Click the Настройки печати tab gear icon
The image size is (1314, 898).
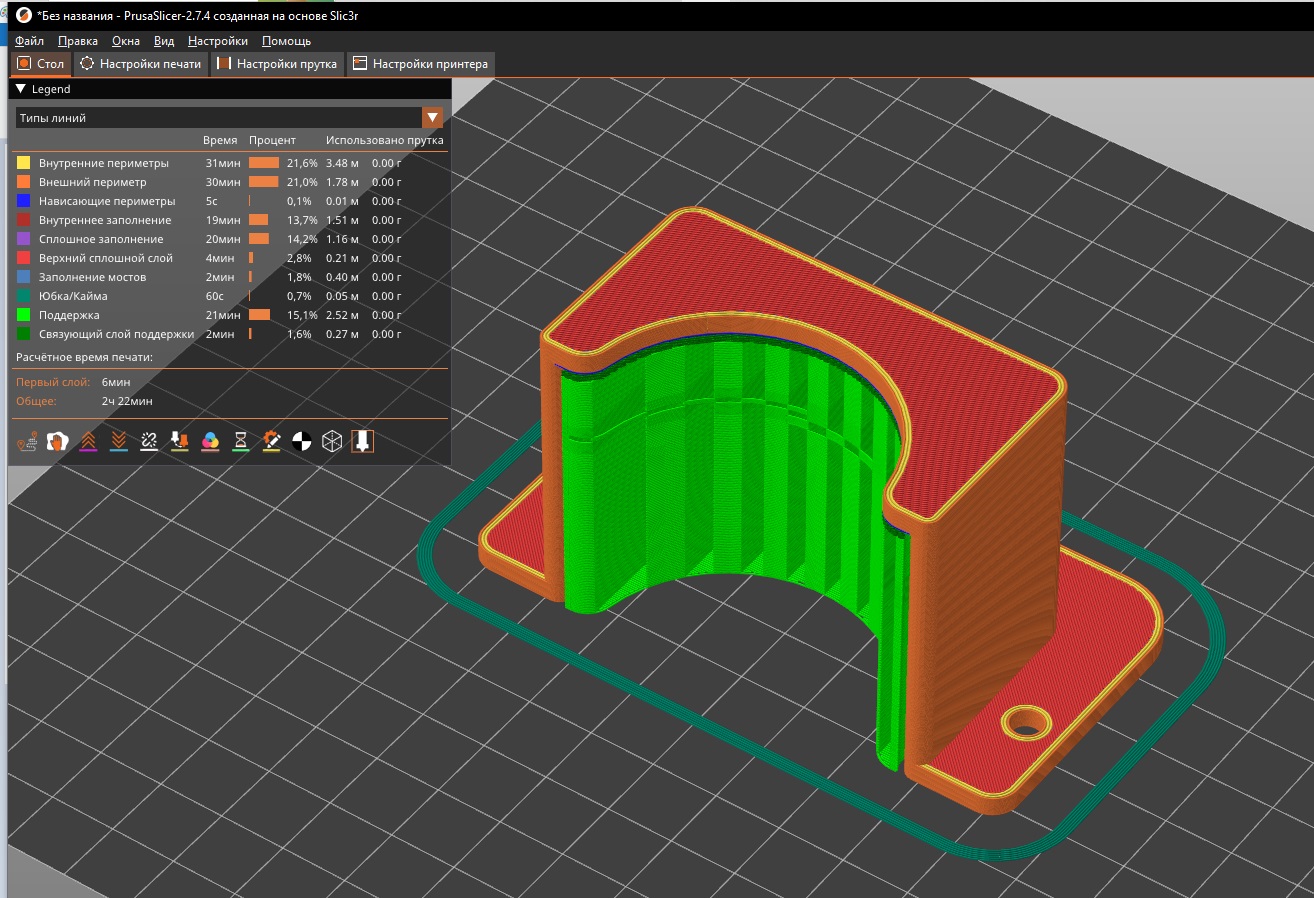(x=87, y=64)
